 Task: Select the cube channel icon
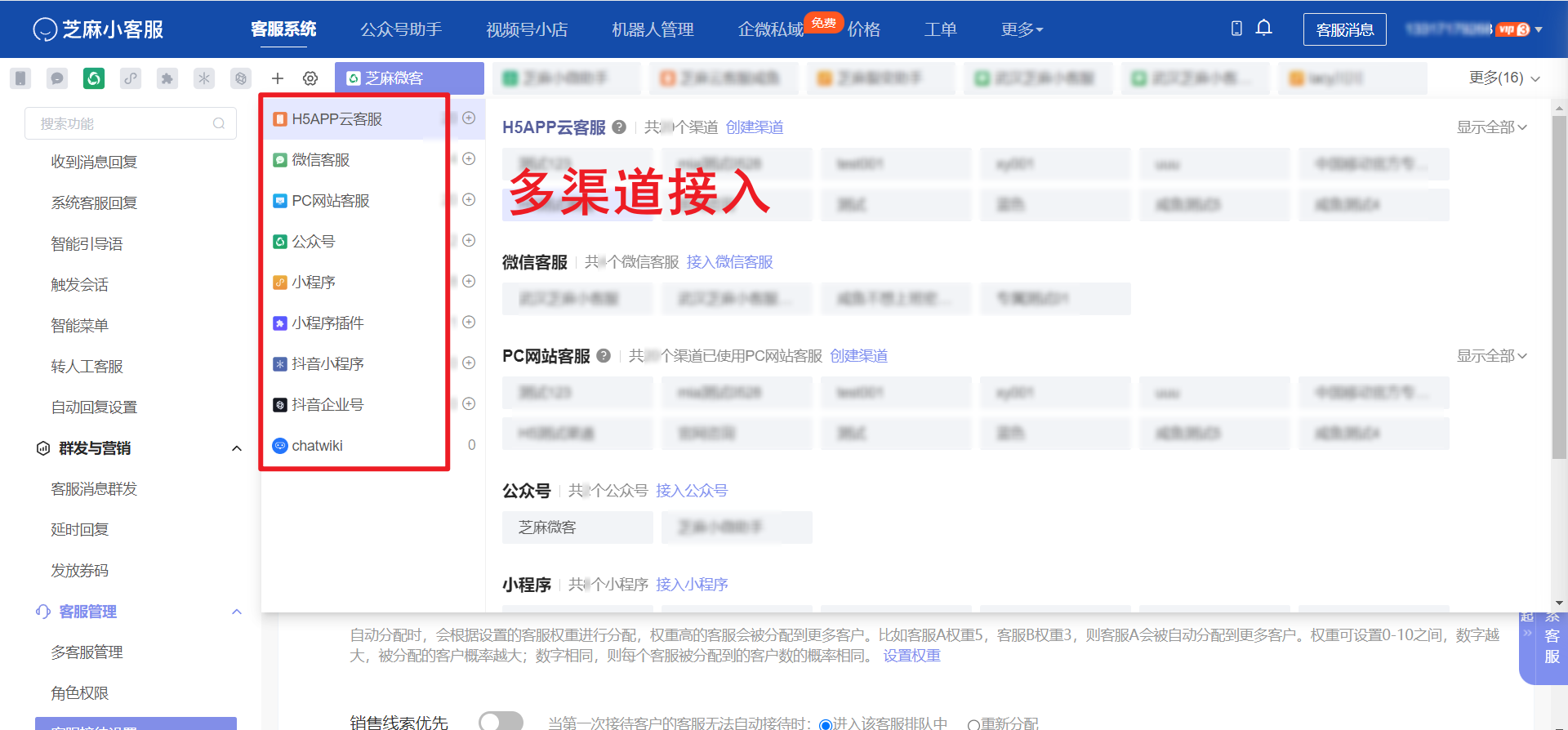pos(241,78)
